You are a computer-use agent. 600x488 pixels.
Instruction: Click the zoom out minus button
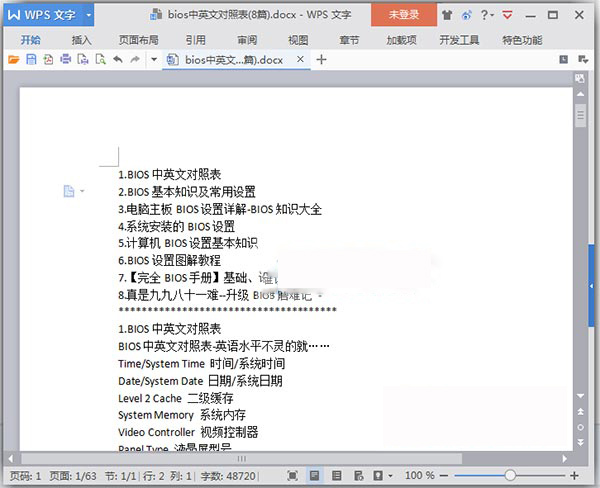444,476
